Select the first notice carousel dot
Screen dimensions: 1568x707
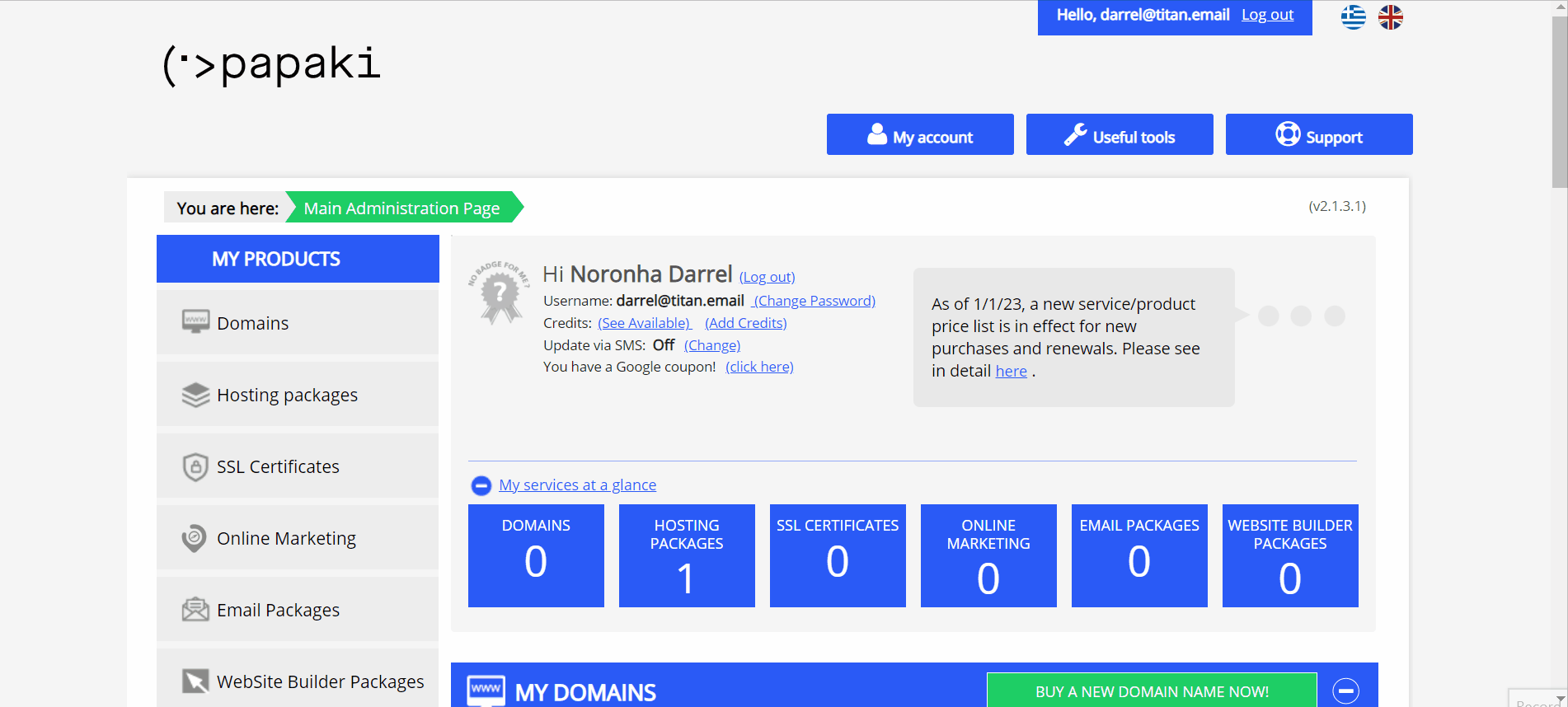[x=1269, y=316]
